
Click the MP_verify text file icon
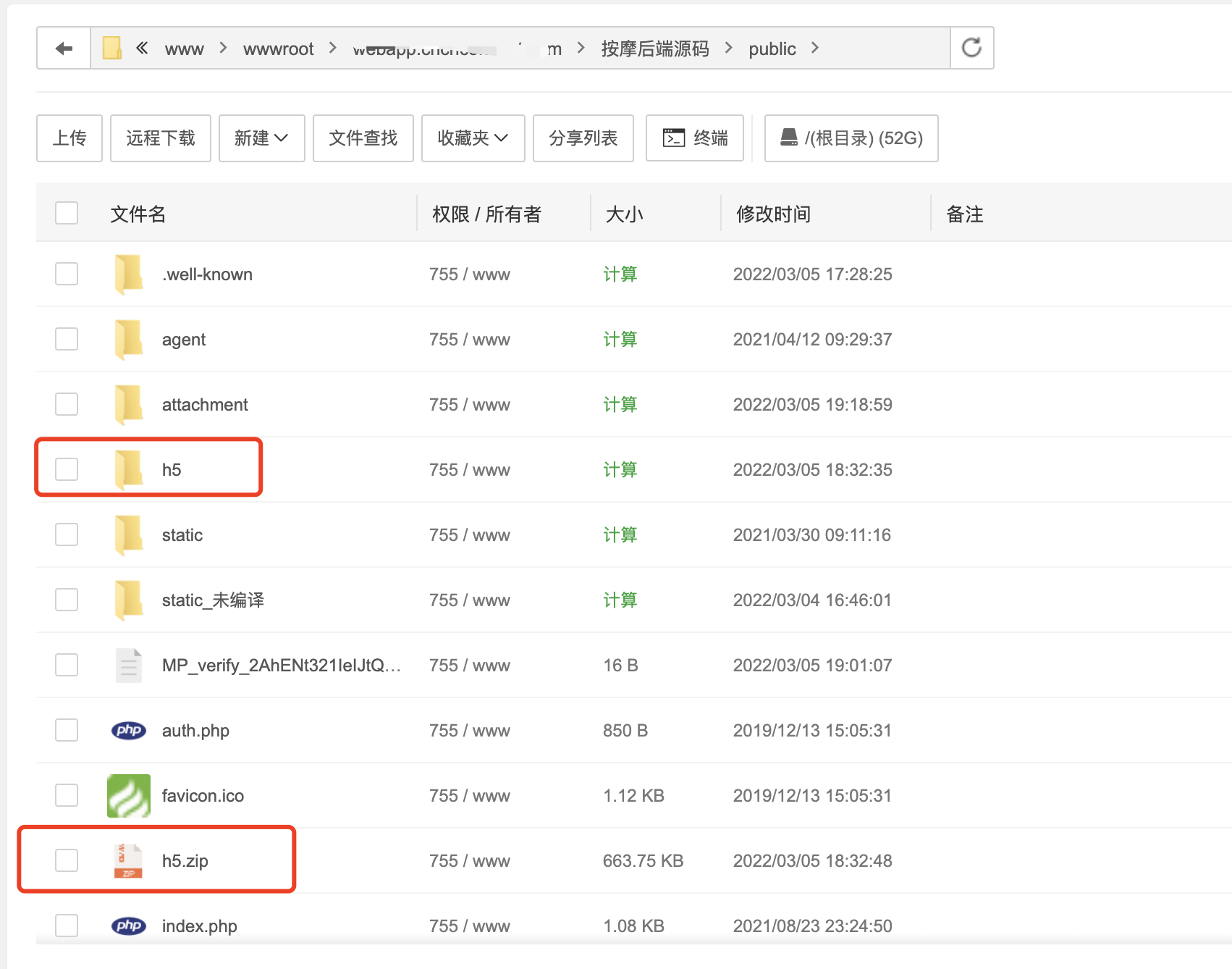point(129,665)
